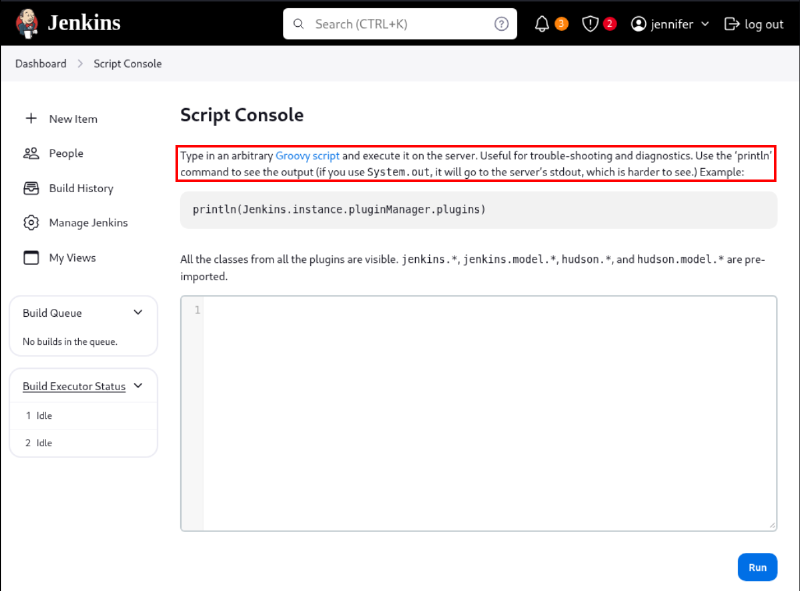
Task: Click the editor resize handle
Action: (x=772, y=525)
